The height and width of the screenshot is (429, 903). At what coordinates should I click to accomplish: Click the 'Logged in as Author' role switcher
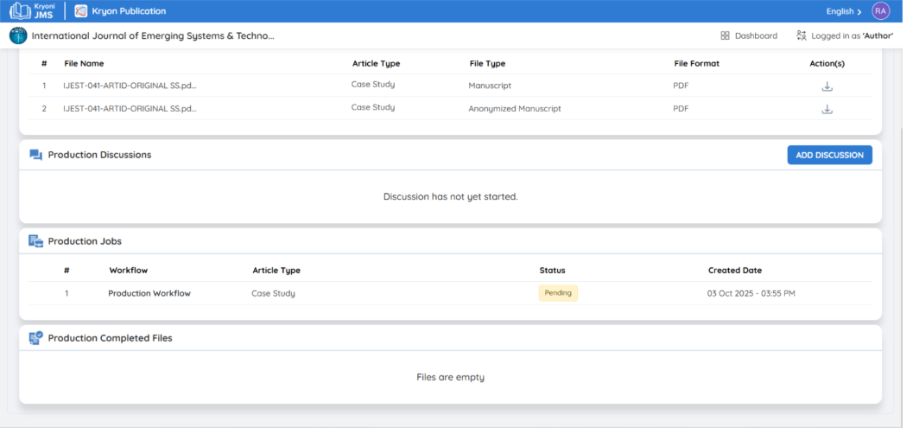tap(845, 36)
